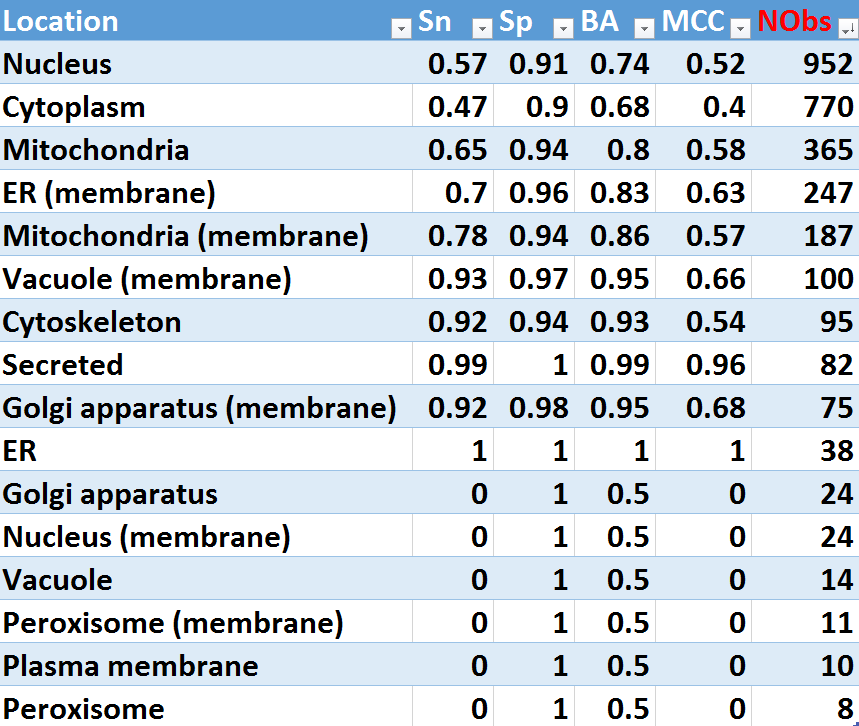
Task: Click the Mitochondria (membrane) label cell
Action: 185,236
